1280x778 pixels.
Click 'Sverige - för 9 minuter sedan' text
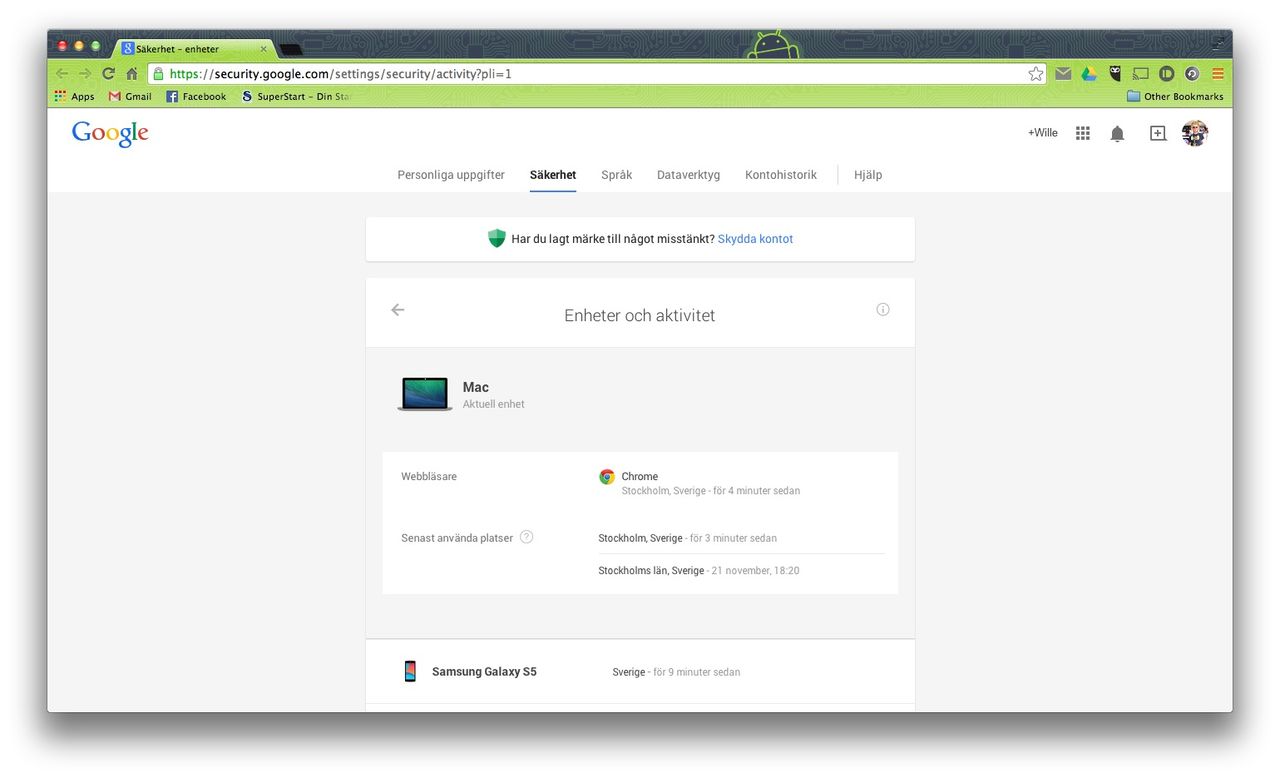tap(676, 672)
